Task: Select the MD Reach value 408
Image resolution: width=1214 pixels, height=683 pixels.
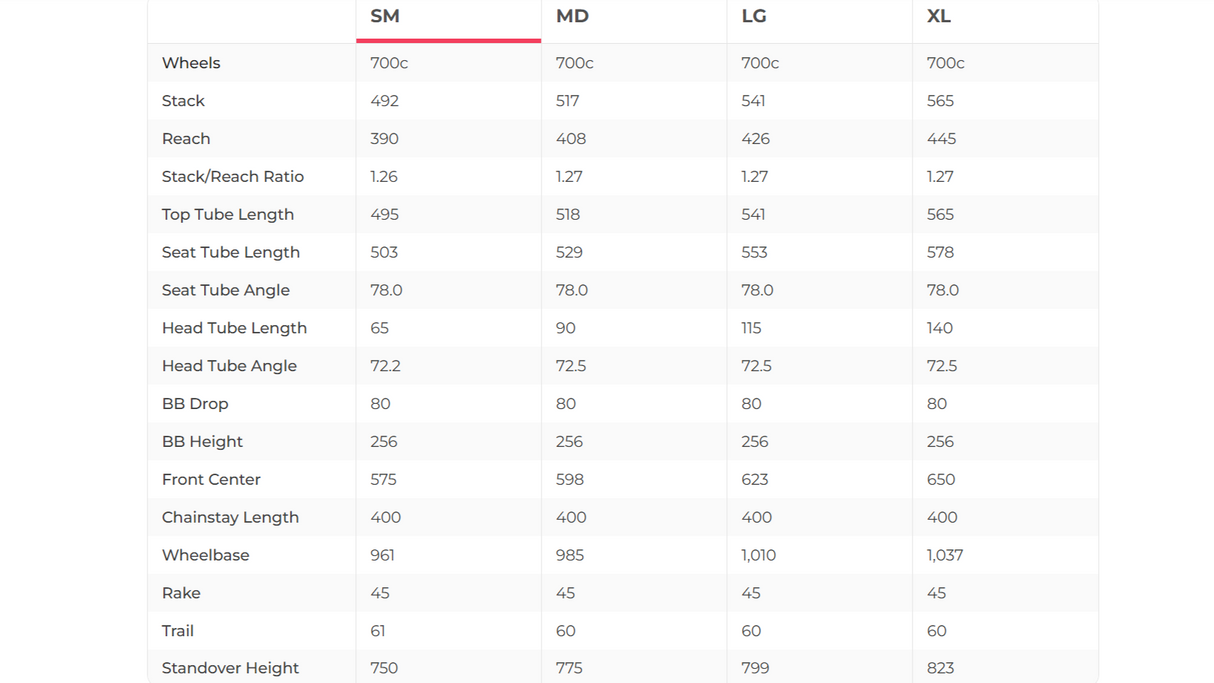Action: [x=571, y=139]
